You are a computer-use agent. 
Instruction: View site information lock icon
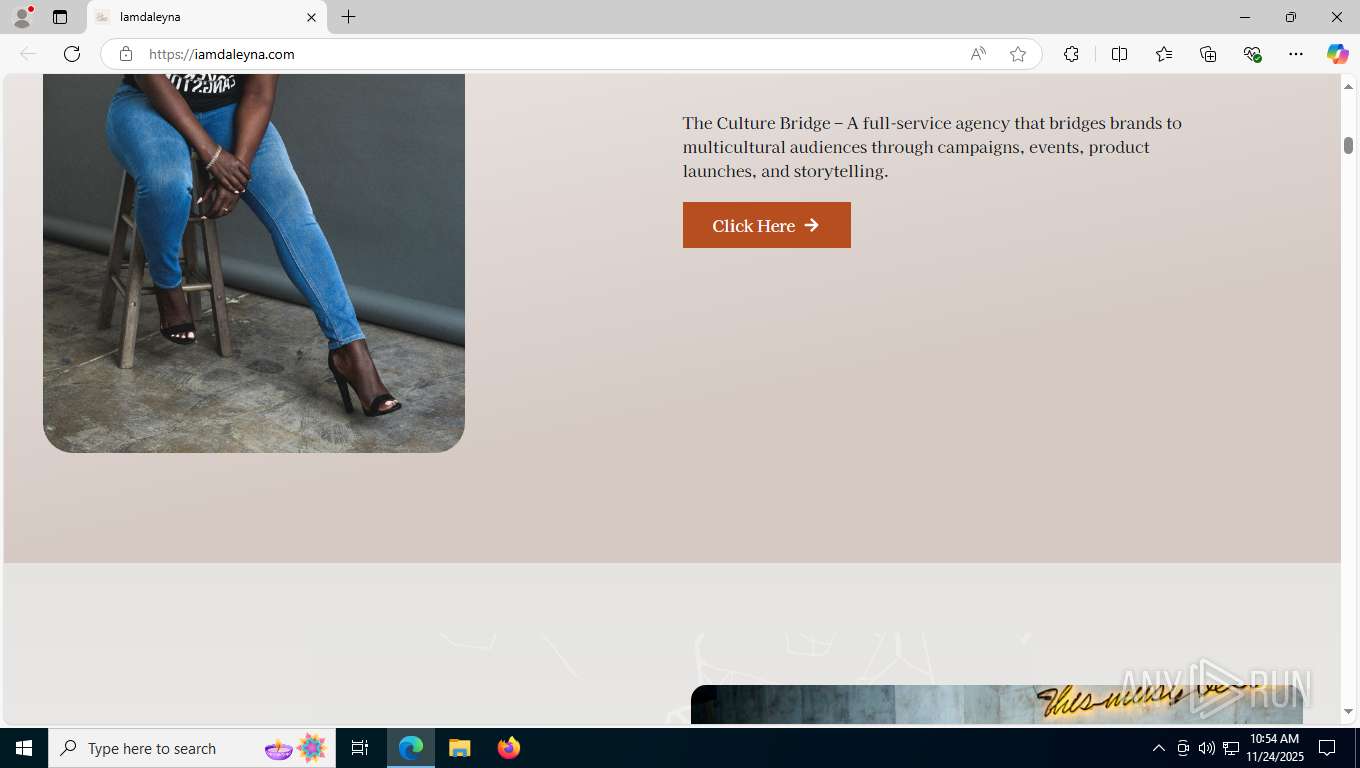(126, 54)
